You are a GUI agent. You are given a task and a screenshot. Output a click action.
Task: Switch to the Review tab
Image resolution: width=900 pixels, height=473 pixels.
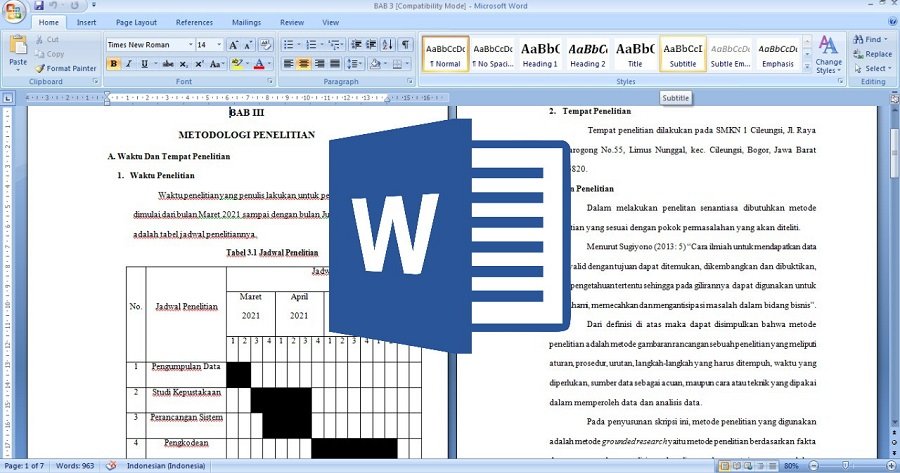[x=292, y=22]
